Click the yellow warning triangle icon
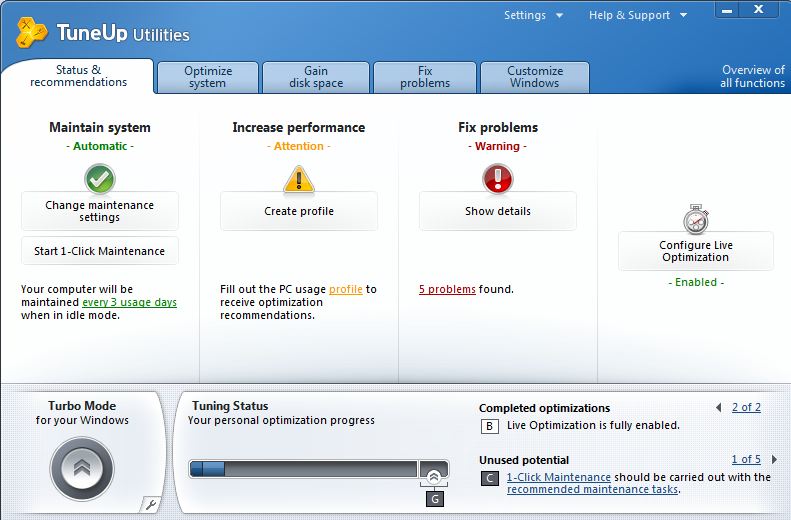 click(x=298, y=179)
